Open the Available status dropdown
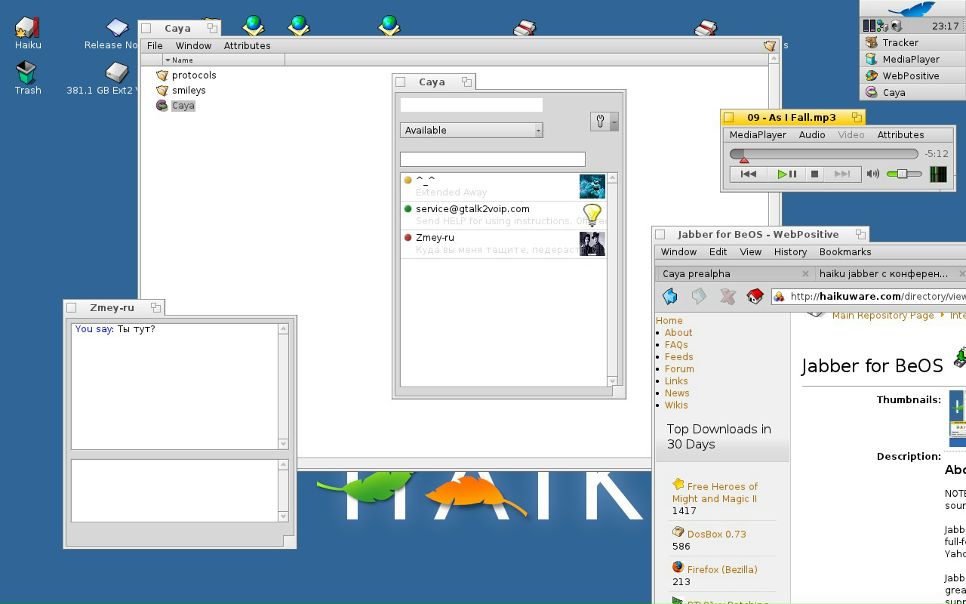This screenshot has height=604, width=966. pyautogui.click(x=471, y=130)
